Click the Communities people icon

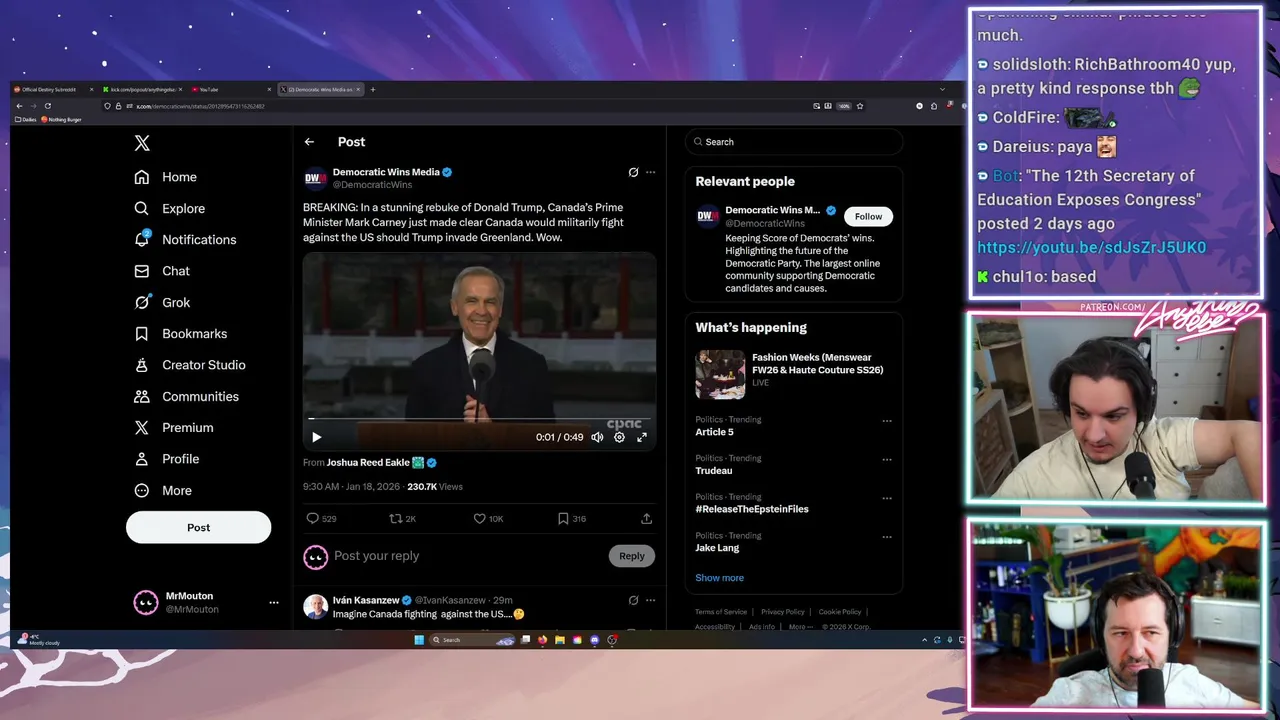click(142, 396)
